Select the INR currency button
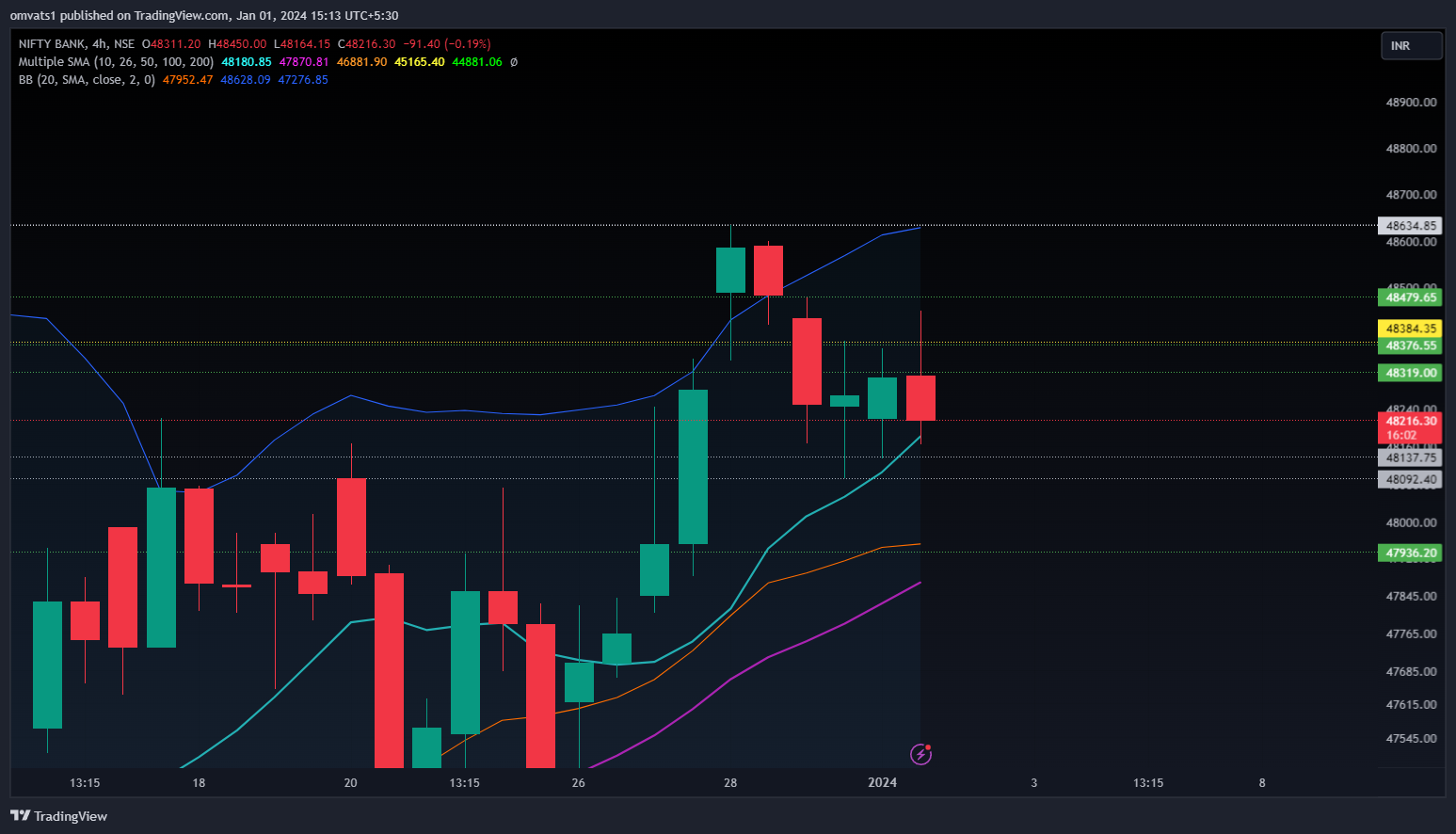The width and height of the screenshot is (1456, 834). tap(1411, 46)
